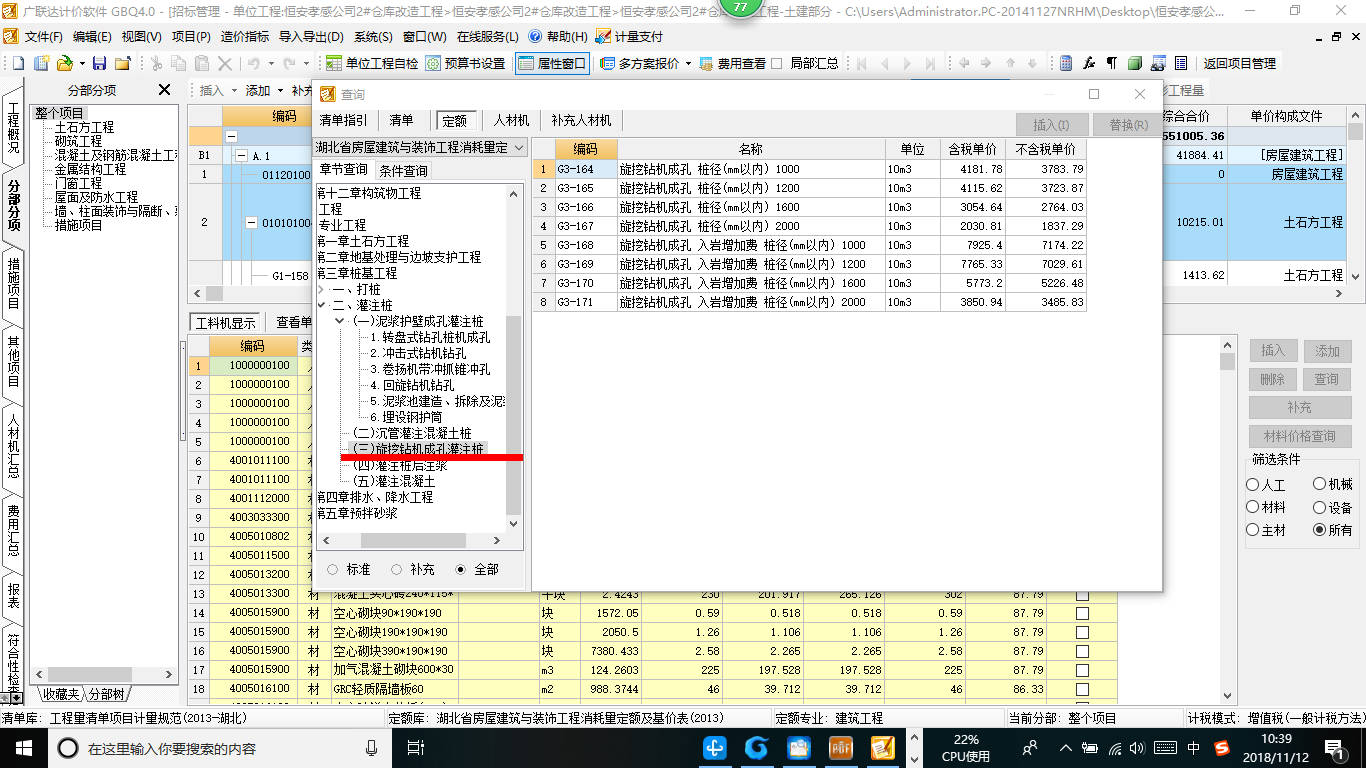Collapse the 二、灌注桩 tree node
The width and height of the screenshot is (1366, 768).
323,305
